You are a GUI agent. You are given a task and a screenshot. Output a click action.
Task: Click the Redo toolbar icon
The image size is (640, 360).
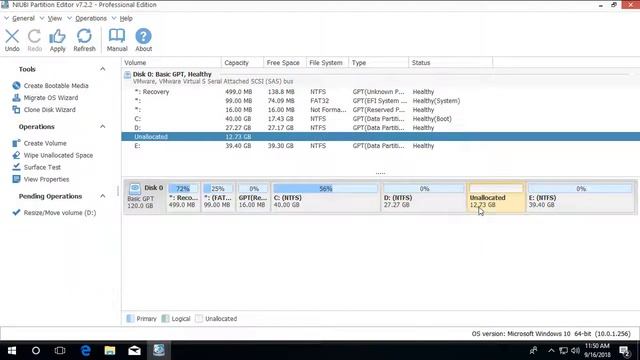(35, 36)
